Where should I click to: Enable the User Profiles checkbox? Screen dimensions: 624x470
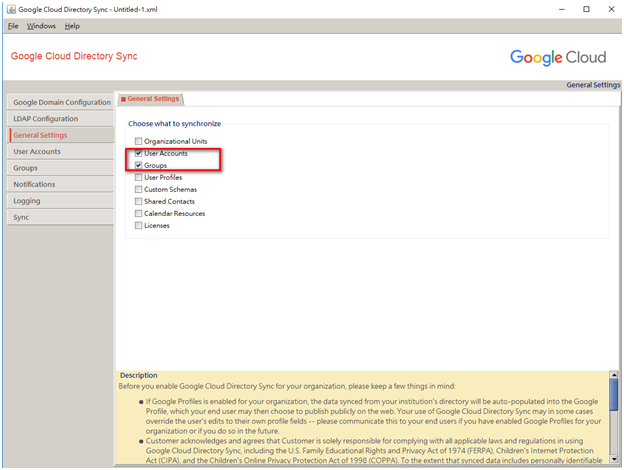tap(139, 177)
